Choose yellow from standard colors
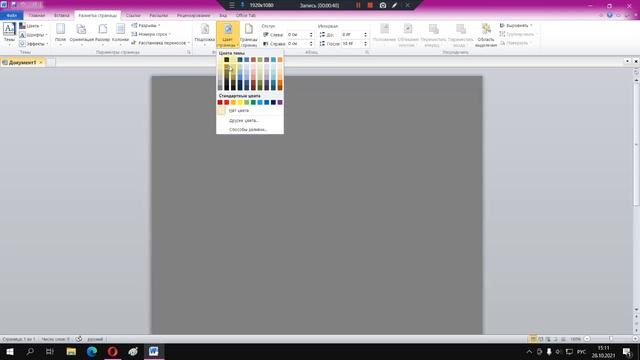The height and width of the screenshot is (360, 640). tap(240, 102)
